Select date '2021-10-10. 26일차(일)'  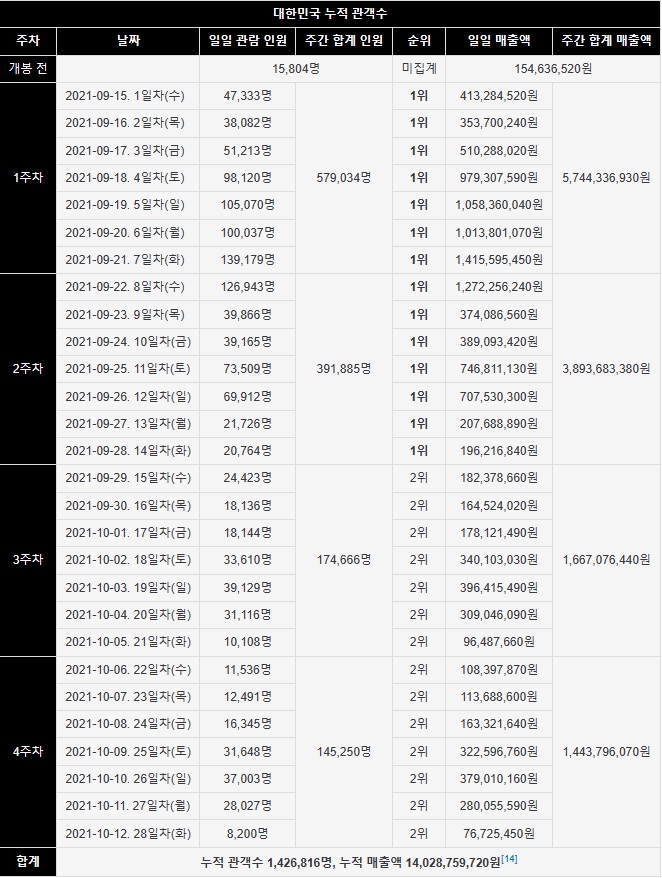click(x=128, y=778)
